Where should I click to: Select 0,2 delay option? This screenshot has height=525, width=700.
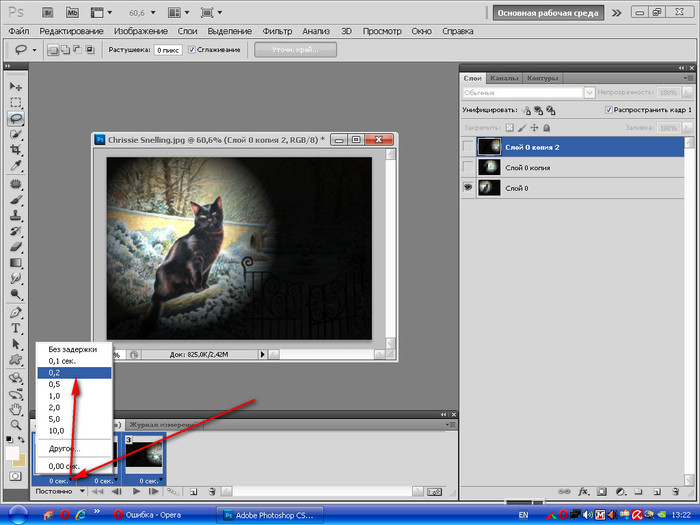[74, 373]
